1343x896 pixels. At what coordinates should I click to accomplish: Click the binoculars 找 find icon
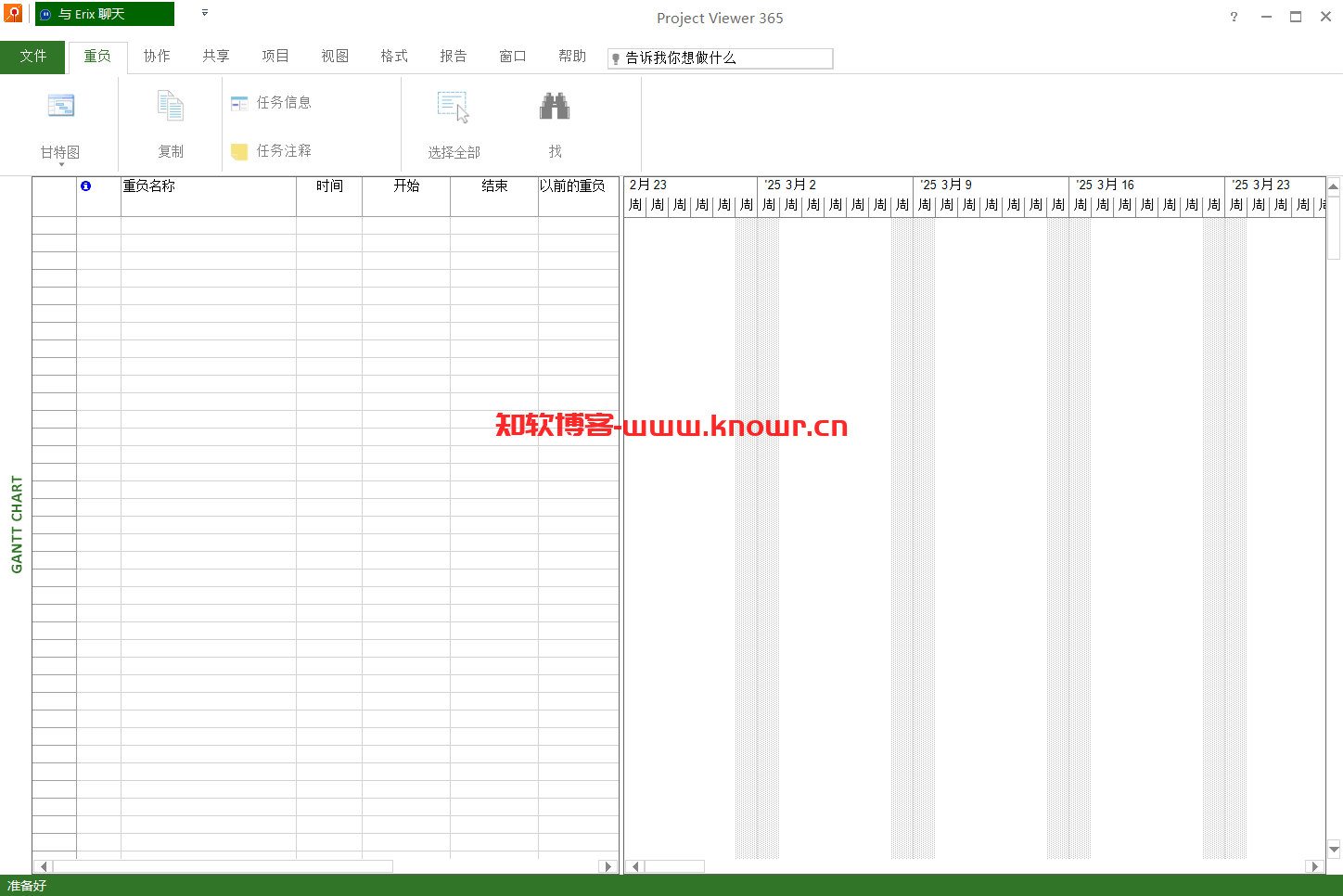pyautogui.click(x=555, y=106)
